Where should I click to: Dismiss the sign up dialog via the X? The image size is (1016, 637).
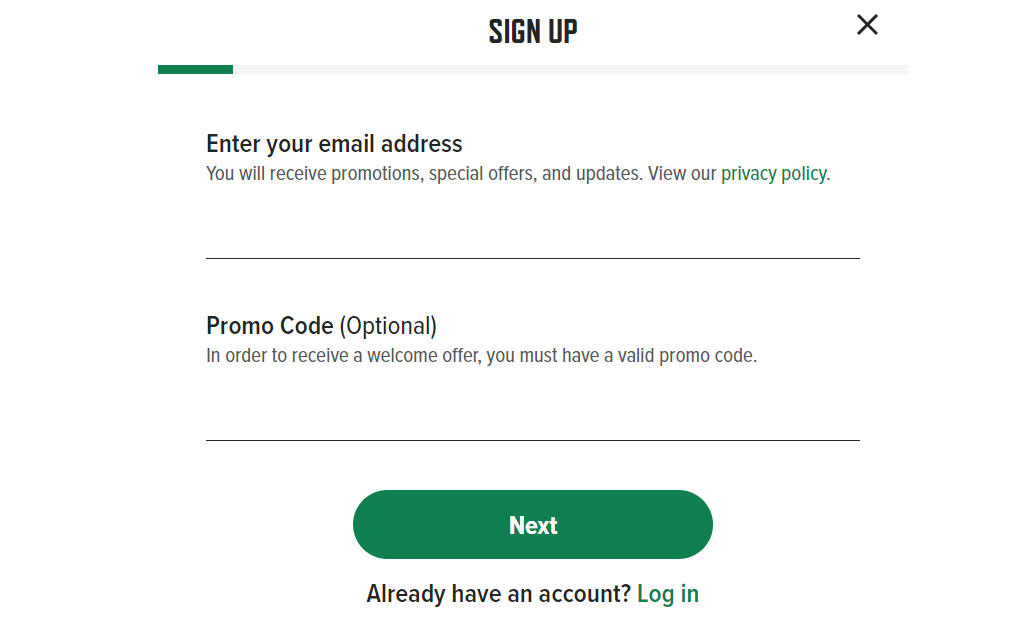867,25
